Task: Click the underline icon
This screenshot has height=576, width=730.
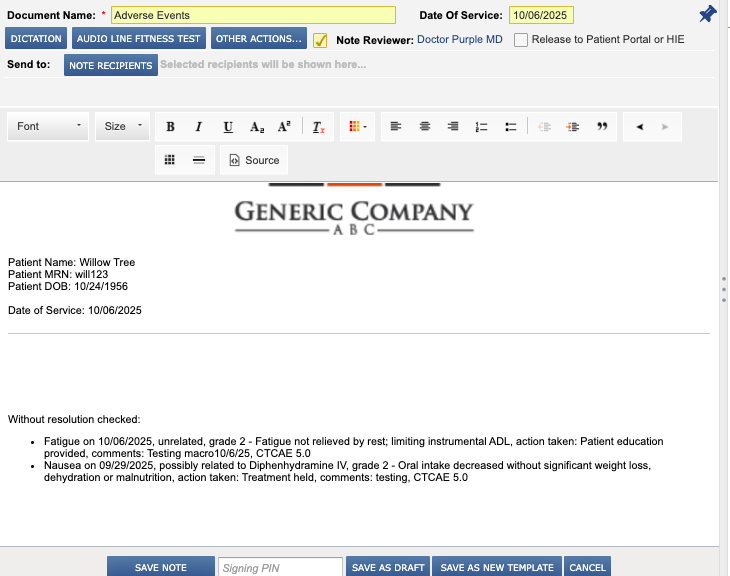Action: pyautogui.click(x=228, y=127)
